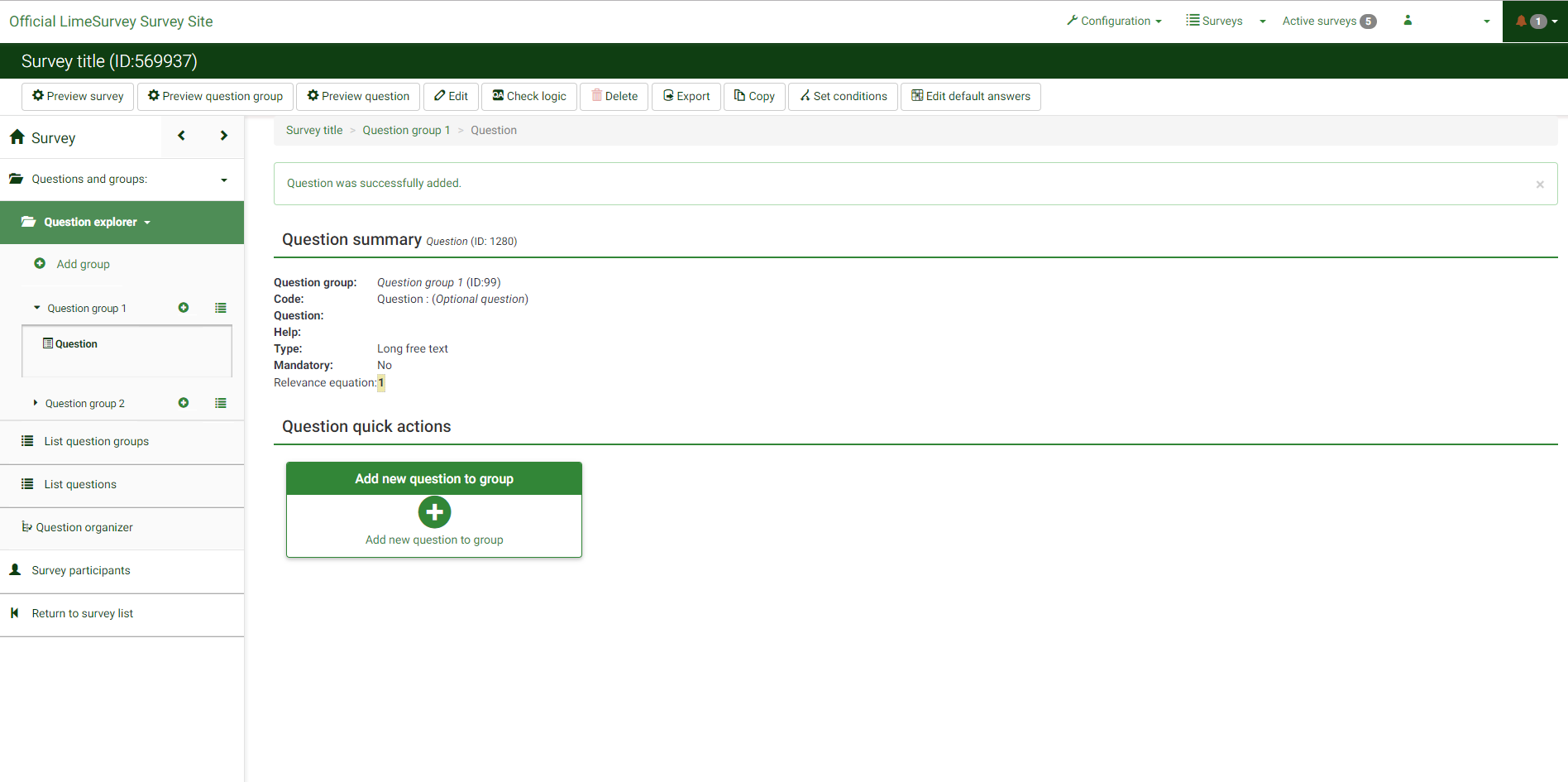This screenshot has width=1568, height=782.
Task: Open the Configuration dropdown menu
Action: [x=1114, y=21]
